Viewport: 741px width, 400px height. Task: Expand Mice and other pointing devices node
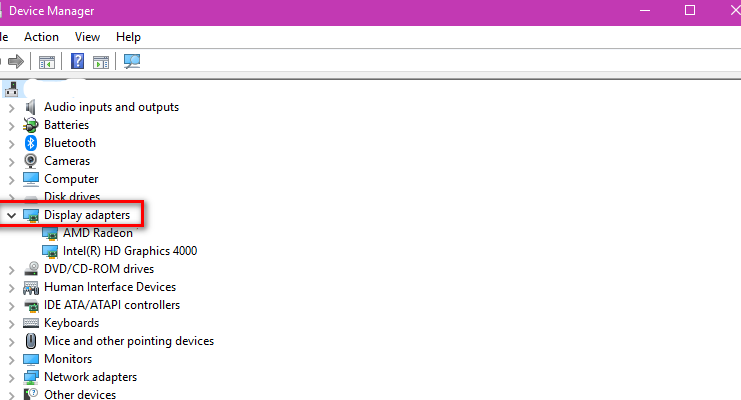point(11,342)
